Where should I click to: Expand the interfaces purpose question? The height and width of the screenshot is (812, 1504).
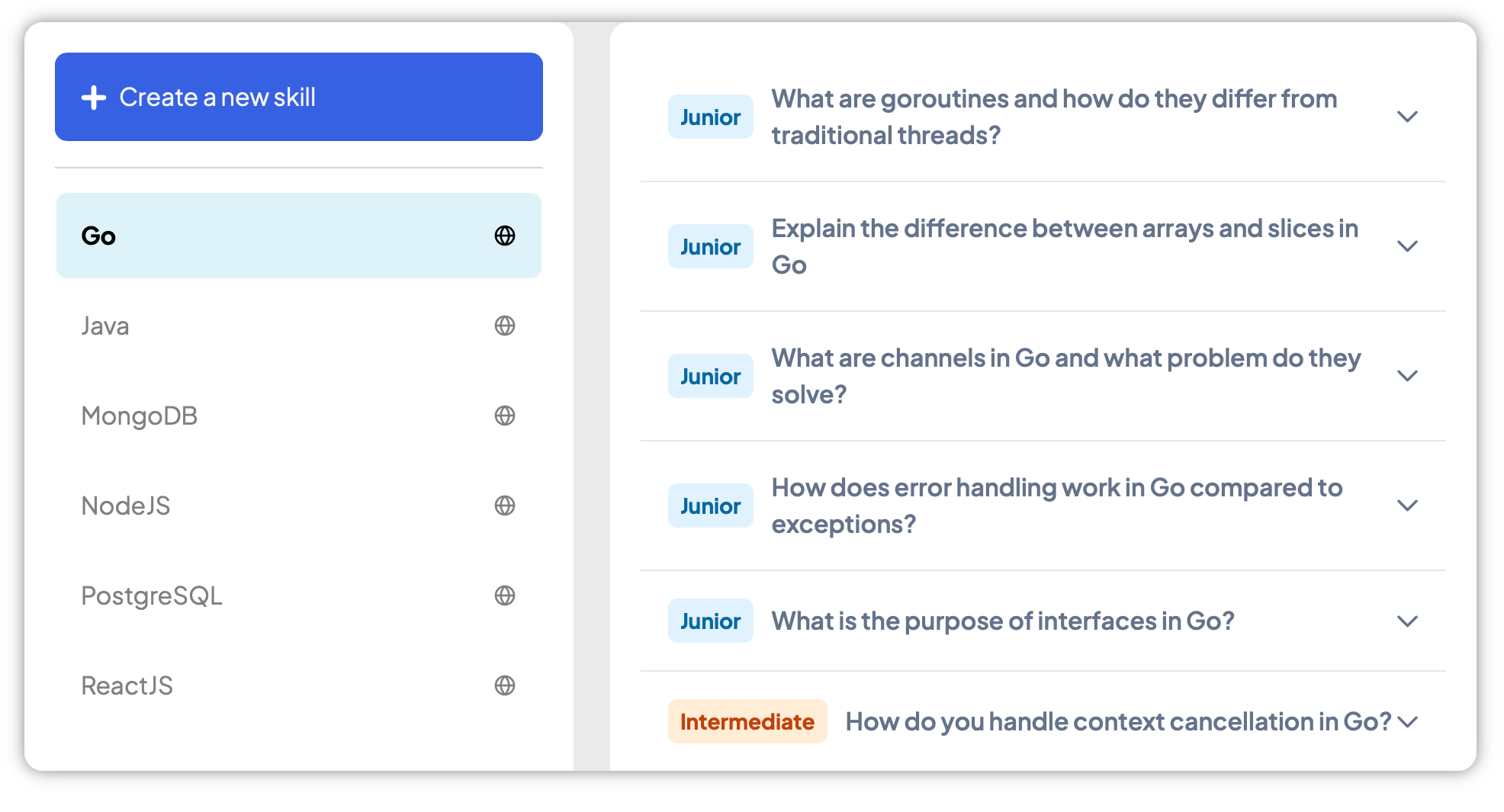click(1407, 621)
